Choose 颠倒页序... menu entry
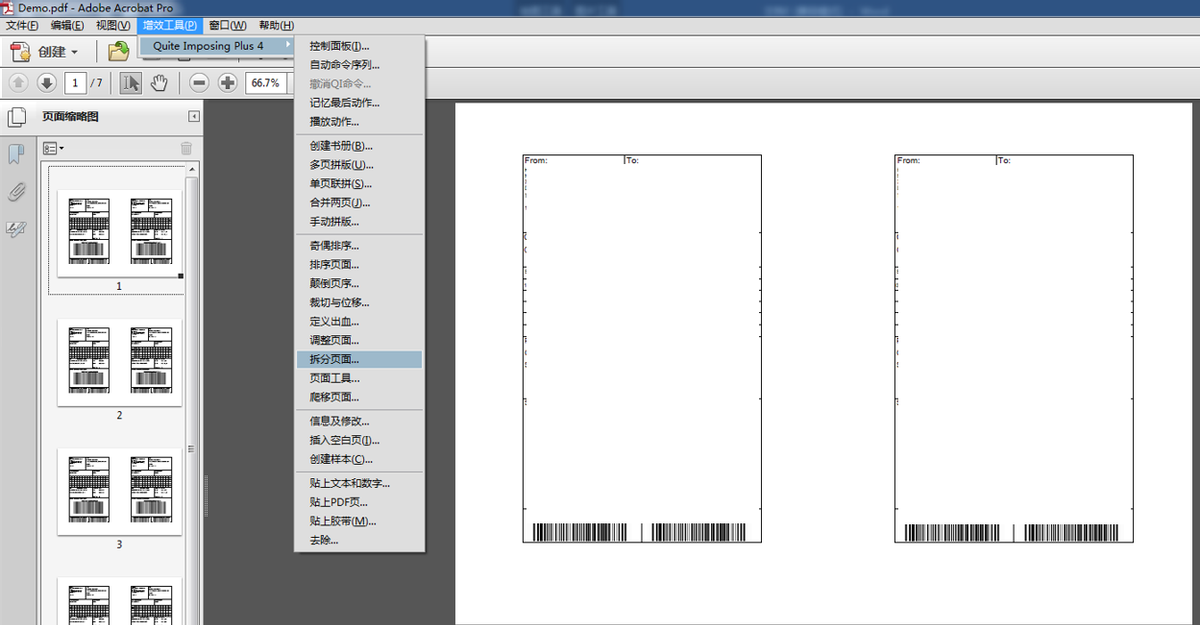This screenshot has height=625, width=1200. point(360,284)
